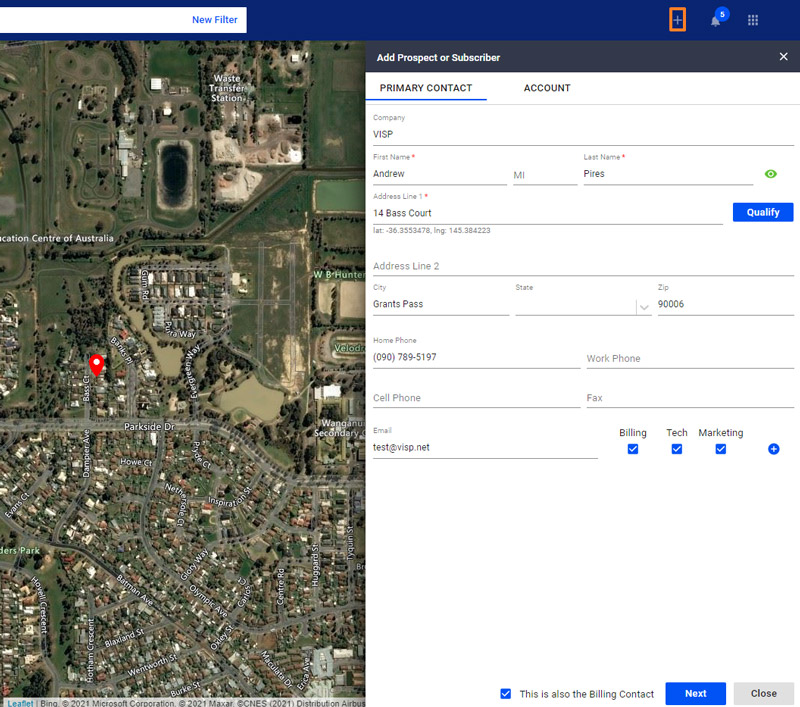Screen dimensions: 800x707
Task: Select the PRIMARY CONTACT tab
Action: 426,88
